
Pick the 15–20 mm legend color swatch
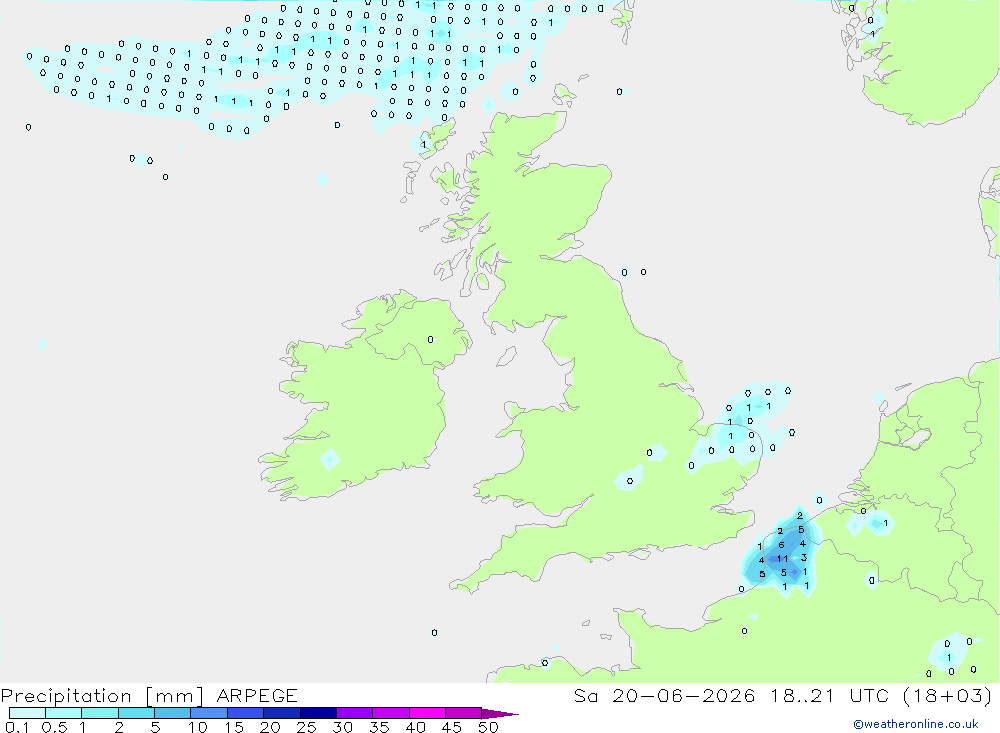(245, 713)
